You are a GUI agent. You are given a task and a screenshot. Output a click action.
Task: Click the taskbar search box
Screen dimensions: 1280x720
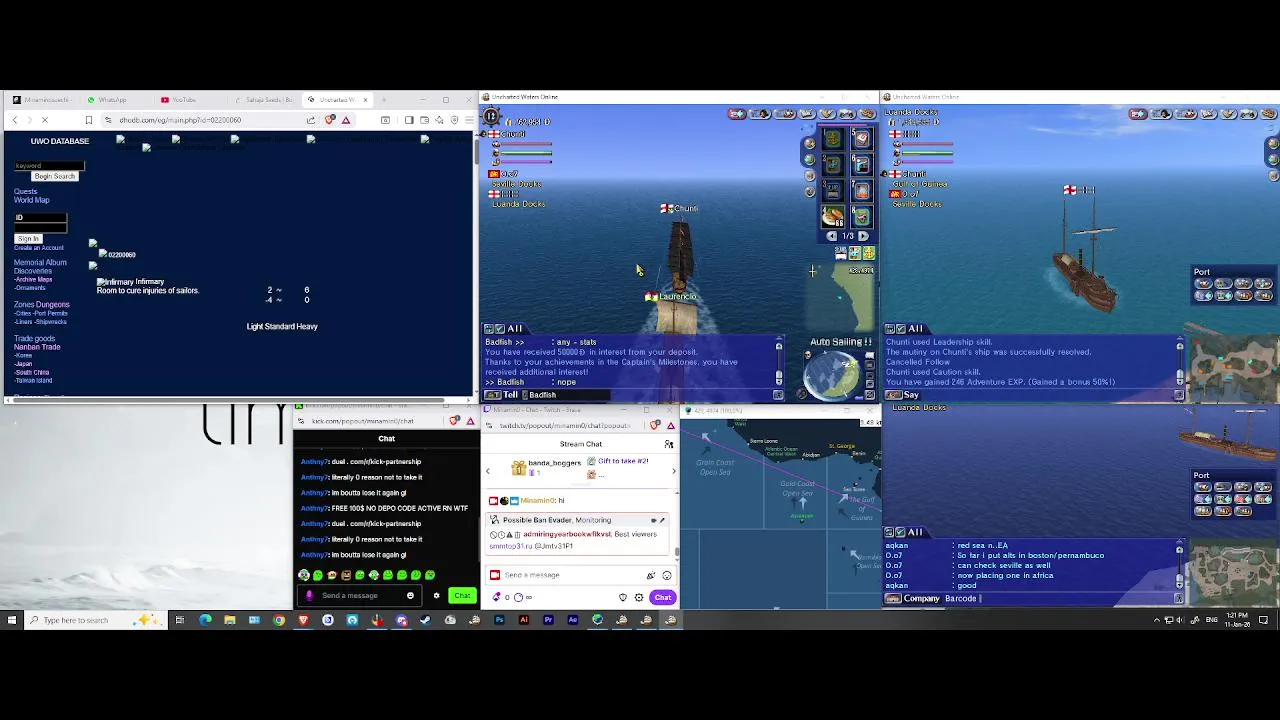click(x=93, y=620)
